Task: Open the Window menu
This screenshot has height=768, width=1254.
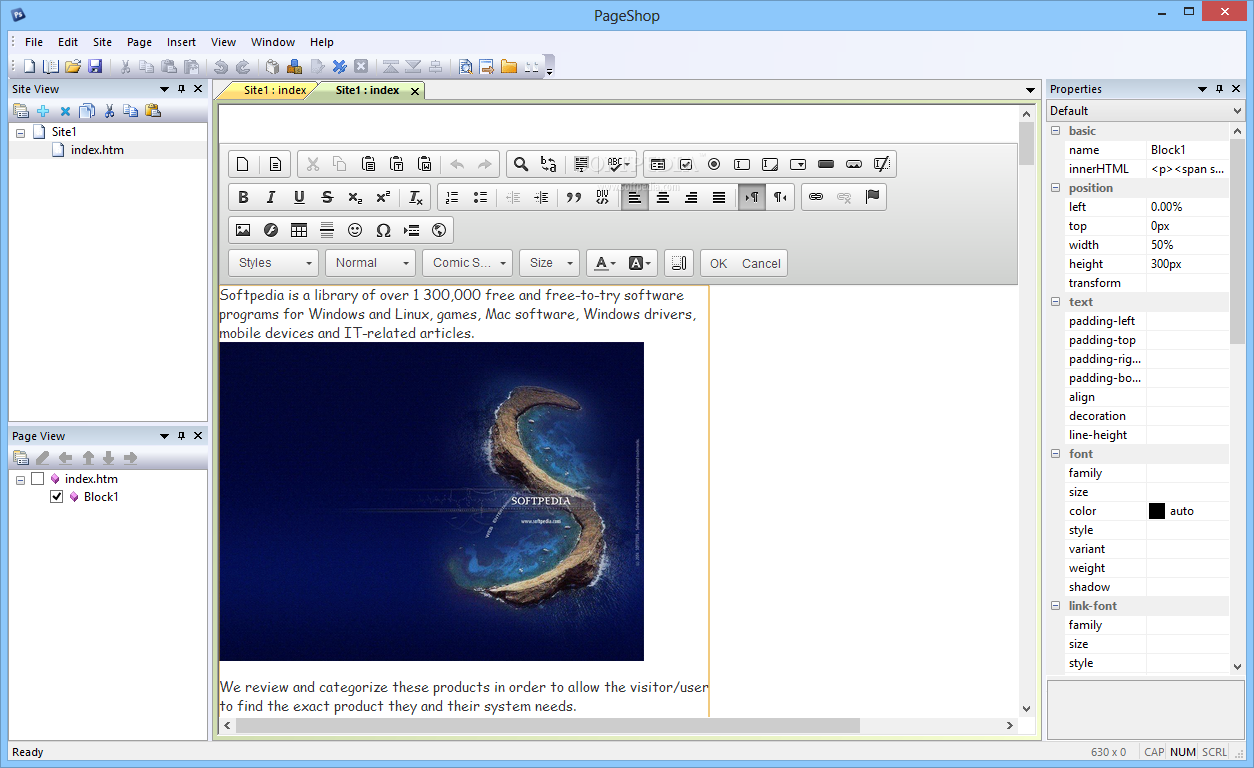Action: point(272,42)
